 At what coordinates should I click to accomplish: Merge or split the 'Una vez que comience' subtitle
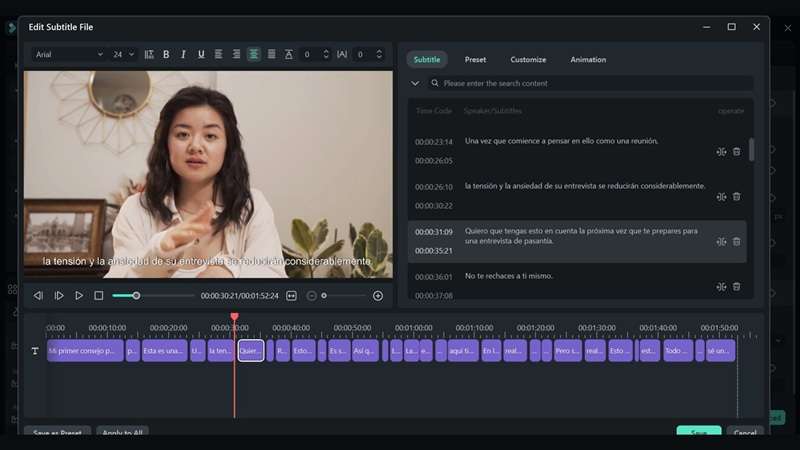(721, 152)
